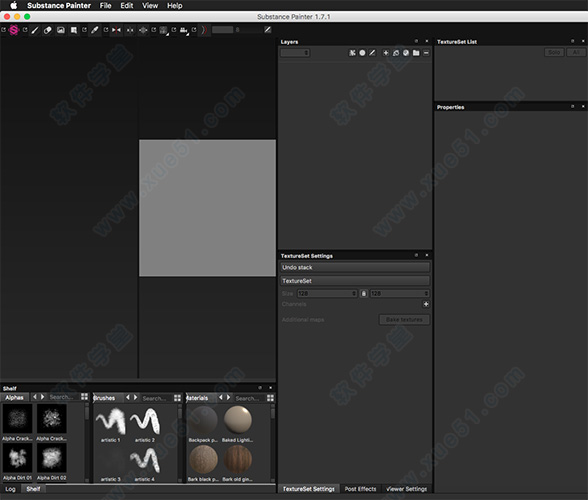This screenshot has width=588, height=500.
Task: Click the Solo button in TextureSet List
Action: tap(554, 53)
